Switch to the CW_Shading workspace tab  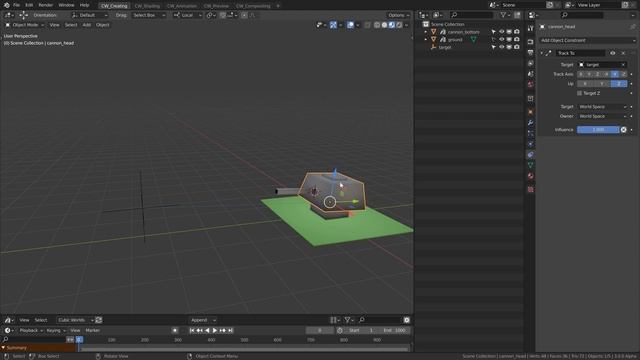[x=147, y=6]
